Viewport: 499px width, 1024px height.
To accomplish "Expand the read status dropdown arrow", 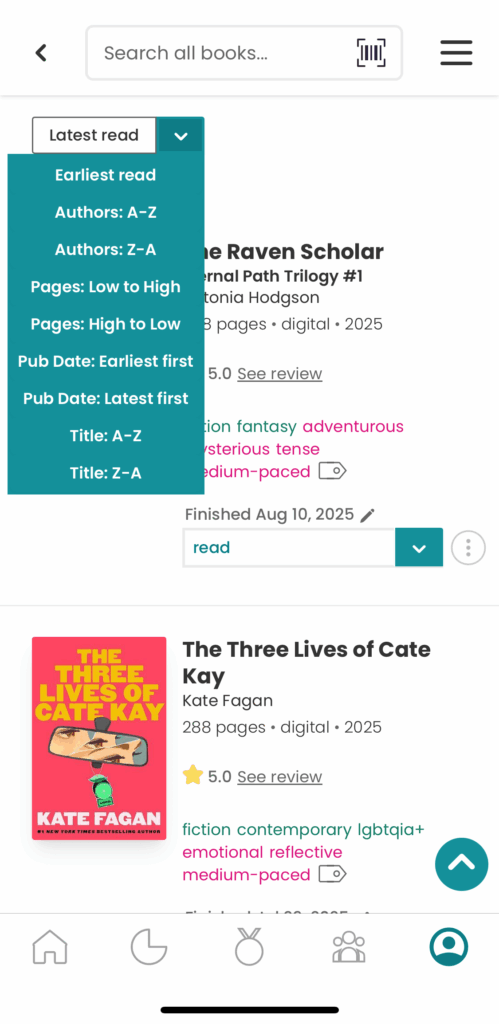I will click(x=419, y=547).
